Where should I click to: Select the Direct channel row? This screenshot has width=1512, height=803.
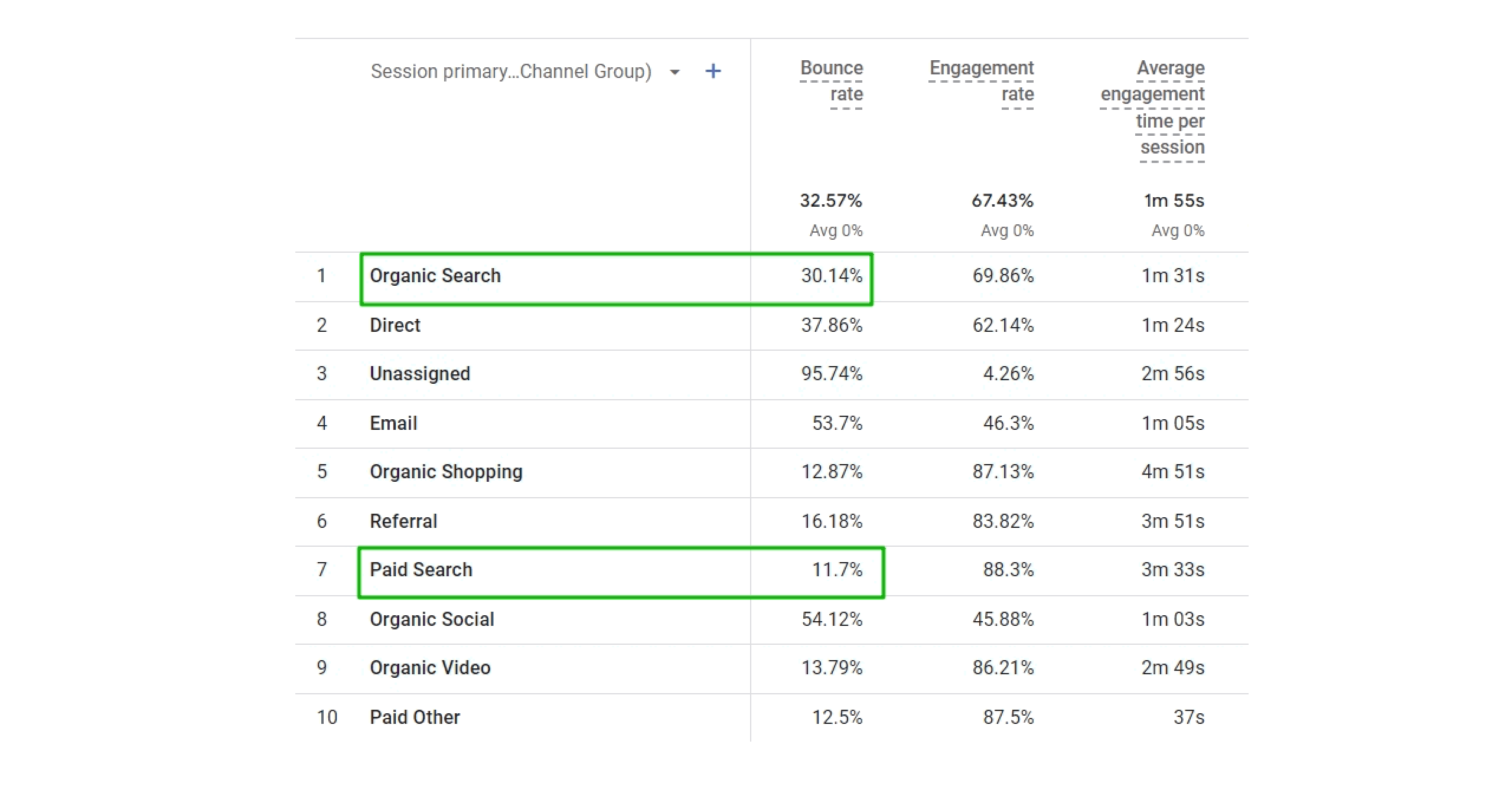(x=395, y=325)
